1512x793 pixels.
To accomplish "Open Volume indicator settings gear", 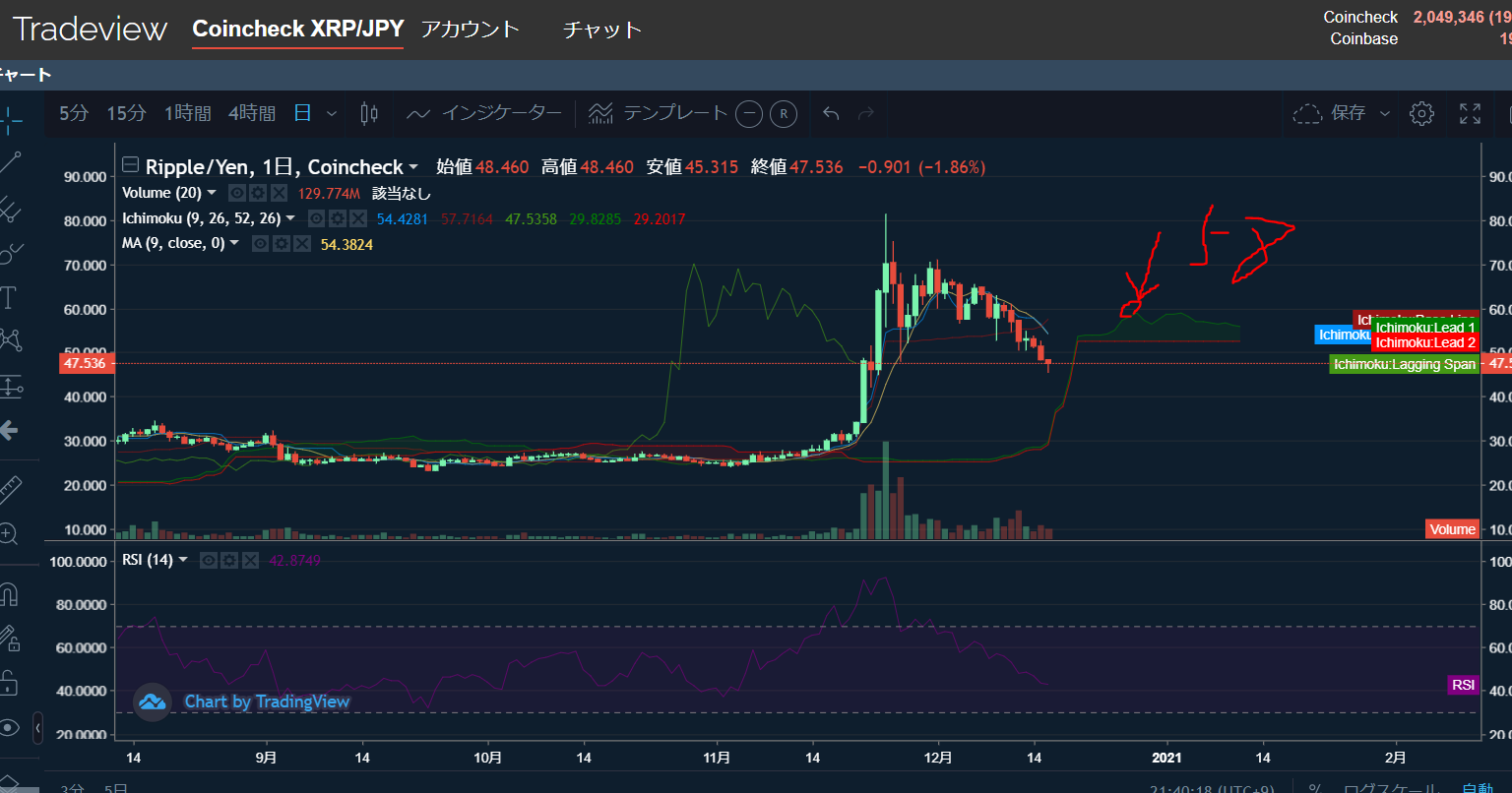I will [x=258, y=193].
